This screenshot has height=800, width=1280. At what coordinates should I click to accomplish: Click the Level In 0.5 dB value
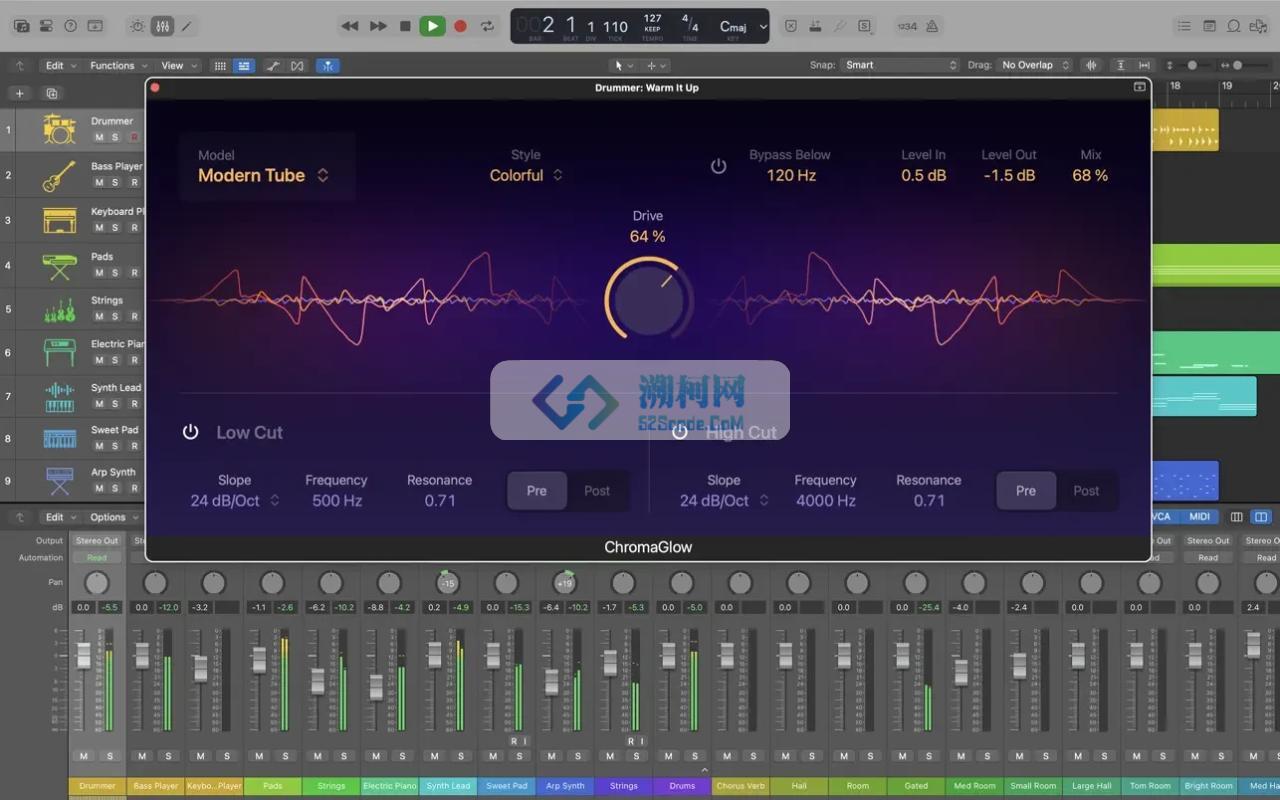923,176
